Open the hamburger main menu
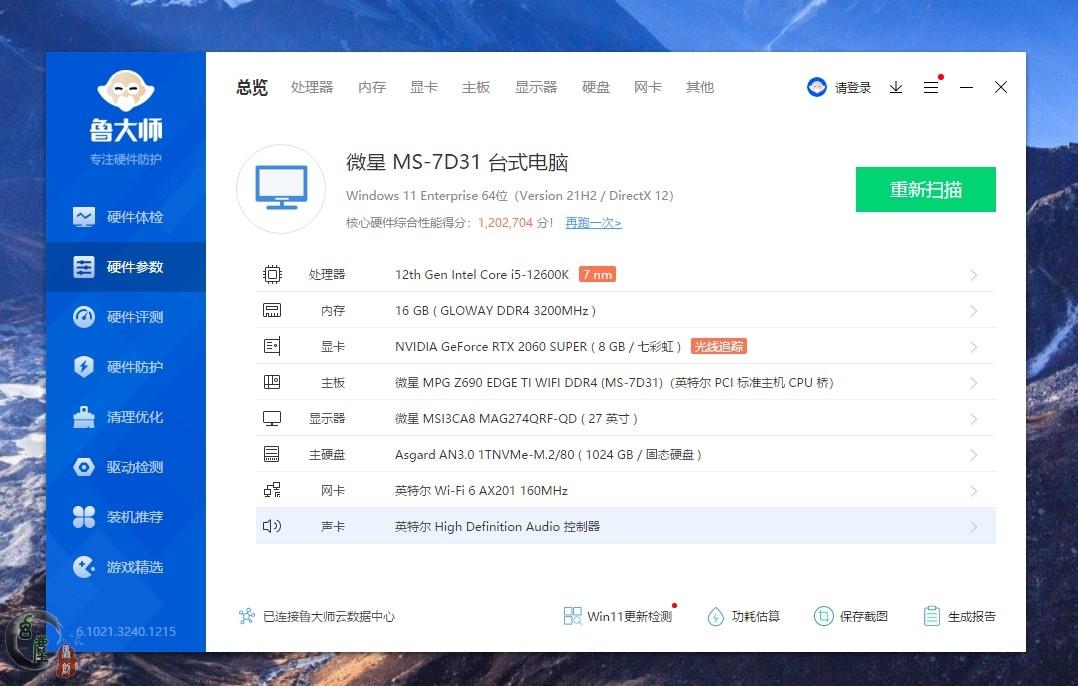Screen dimensions: 1078x686 [931, 88]
